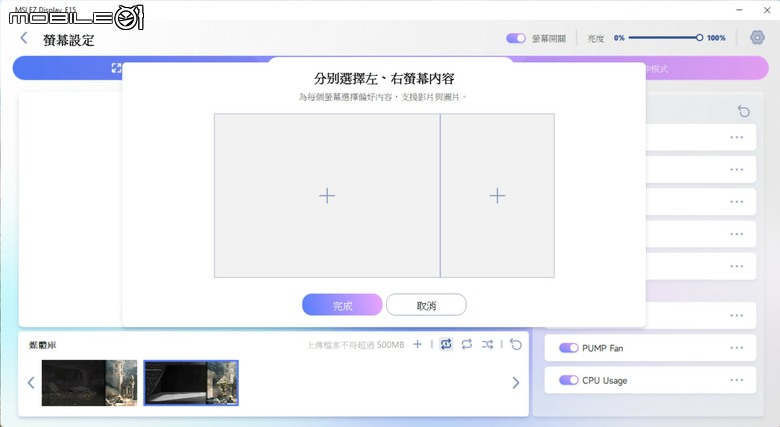
Task: Enable shuffle playback in media library
Action: point(487,344)
